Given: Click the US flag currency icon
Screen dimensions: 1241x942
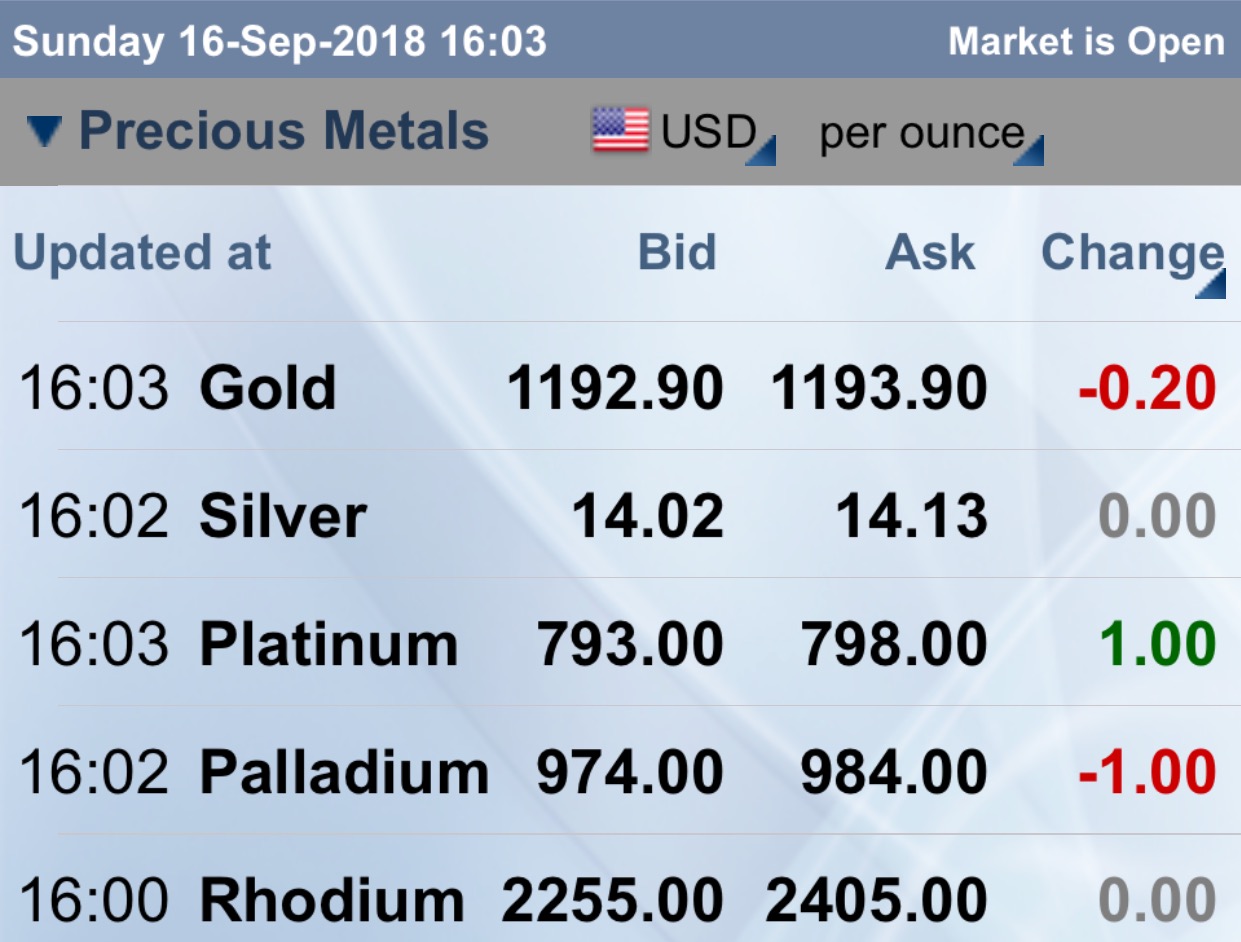Looking at the screenshot, I should (x=620, y=131).
